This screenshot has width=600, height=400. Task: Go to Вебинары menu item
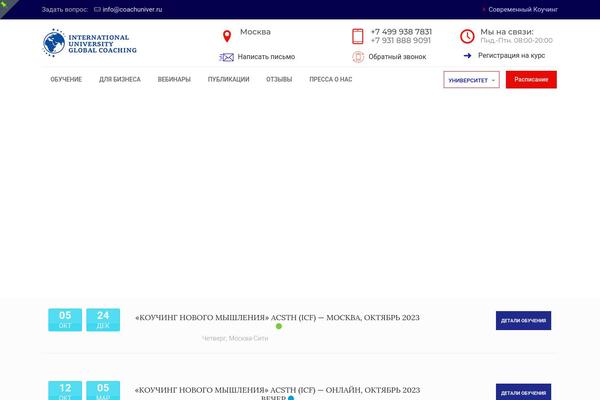point(174,79)
